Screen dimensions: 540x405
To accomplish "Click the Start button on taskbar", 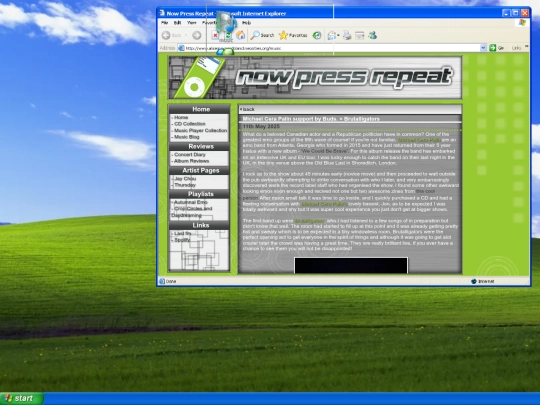I will tap(22, 398).
